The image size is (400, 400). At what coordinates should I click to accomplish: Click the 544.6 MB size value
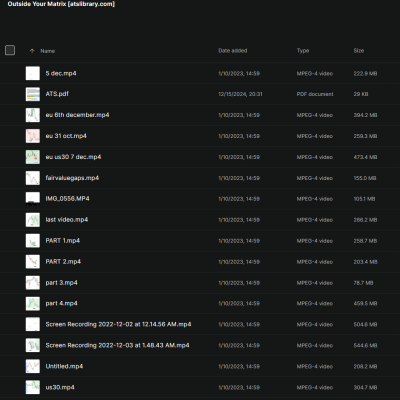tap(365, 345)
